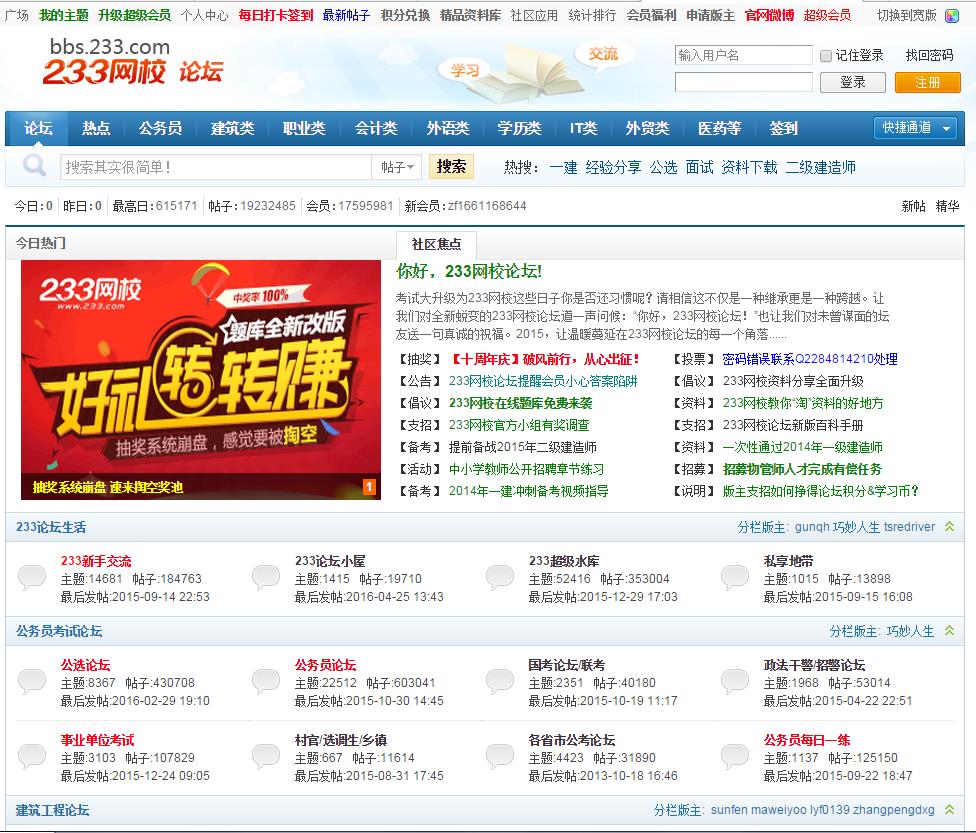Open the 快捷通道 dropdown
The image size is (976, 833).
915,128
